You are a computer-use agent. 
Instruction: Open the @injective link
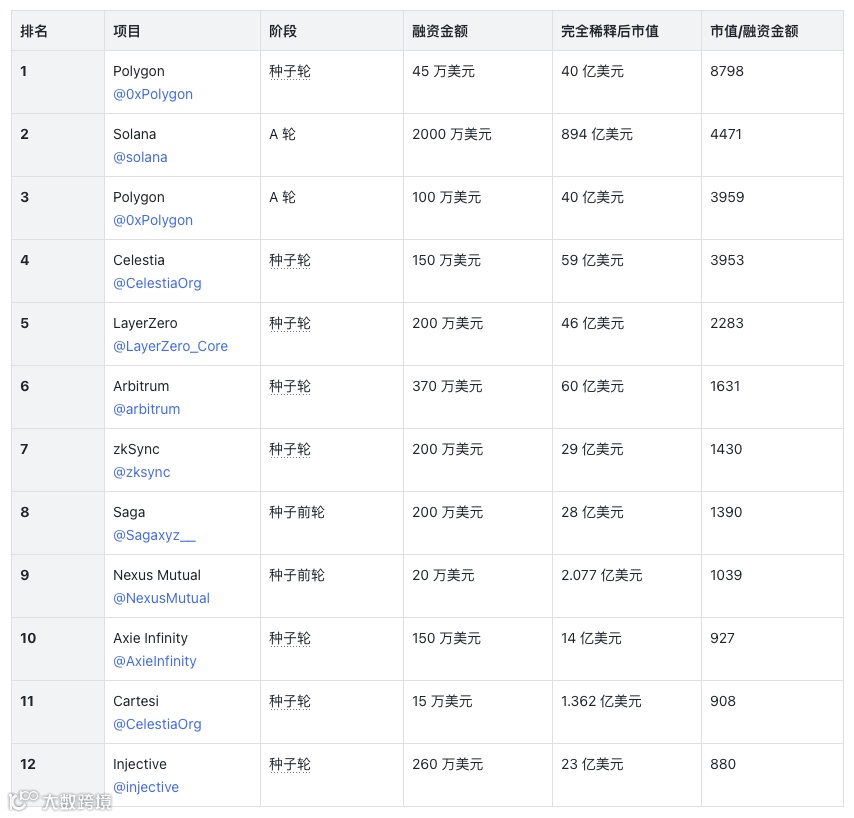click(146, 787)
